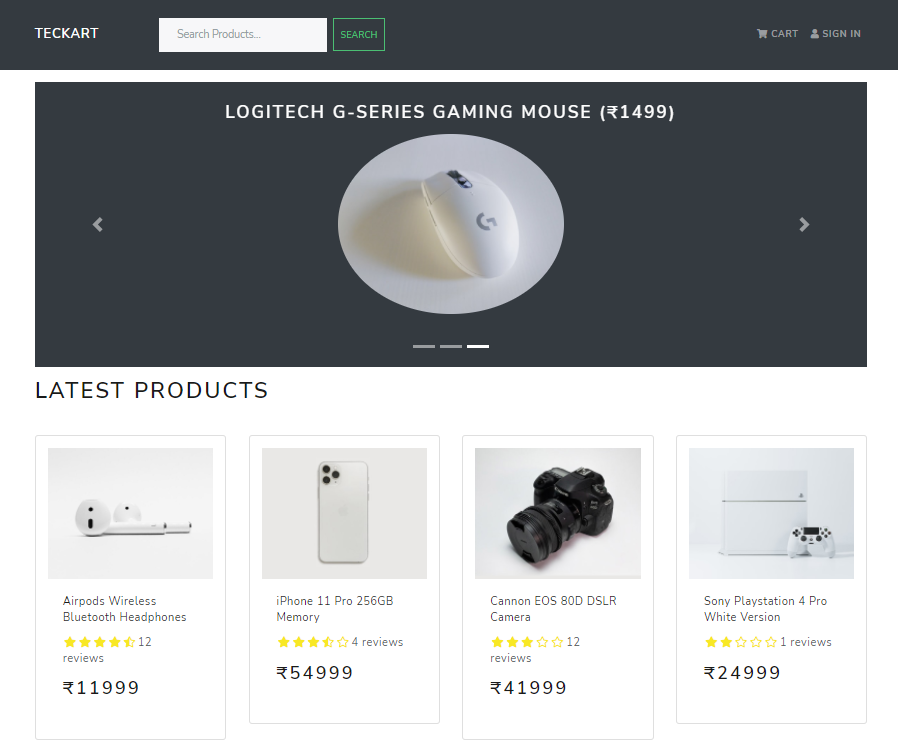Open iPhone 11 Pro 256GB Memory link
Viewport: 898px width, 756px height.
tap(334, 609)
